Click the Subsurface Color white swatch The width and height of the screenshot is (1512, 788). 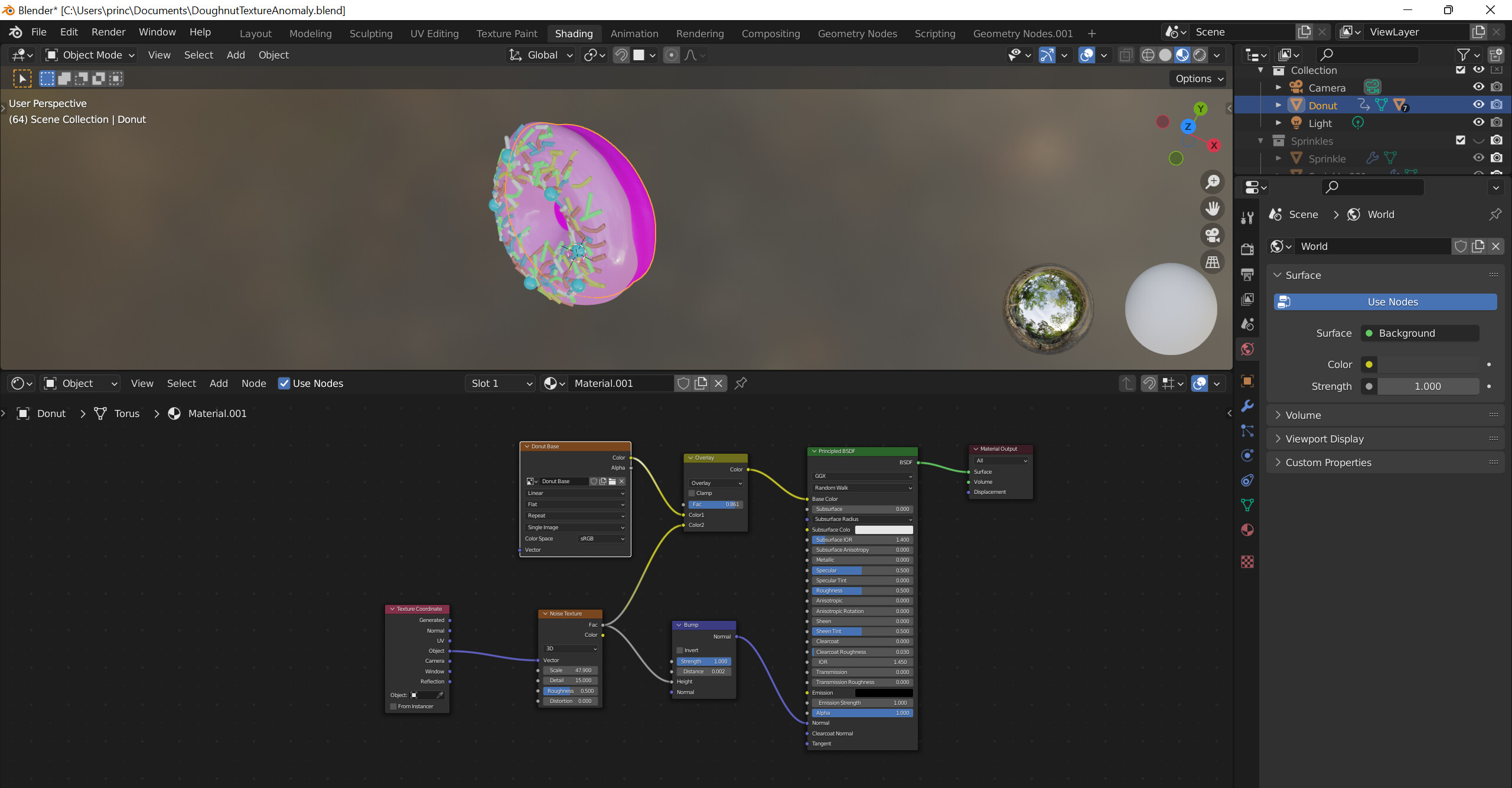click(x=884, y=530)
